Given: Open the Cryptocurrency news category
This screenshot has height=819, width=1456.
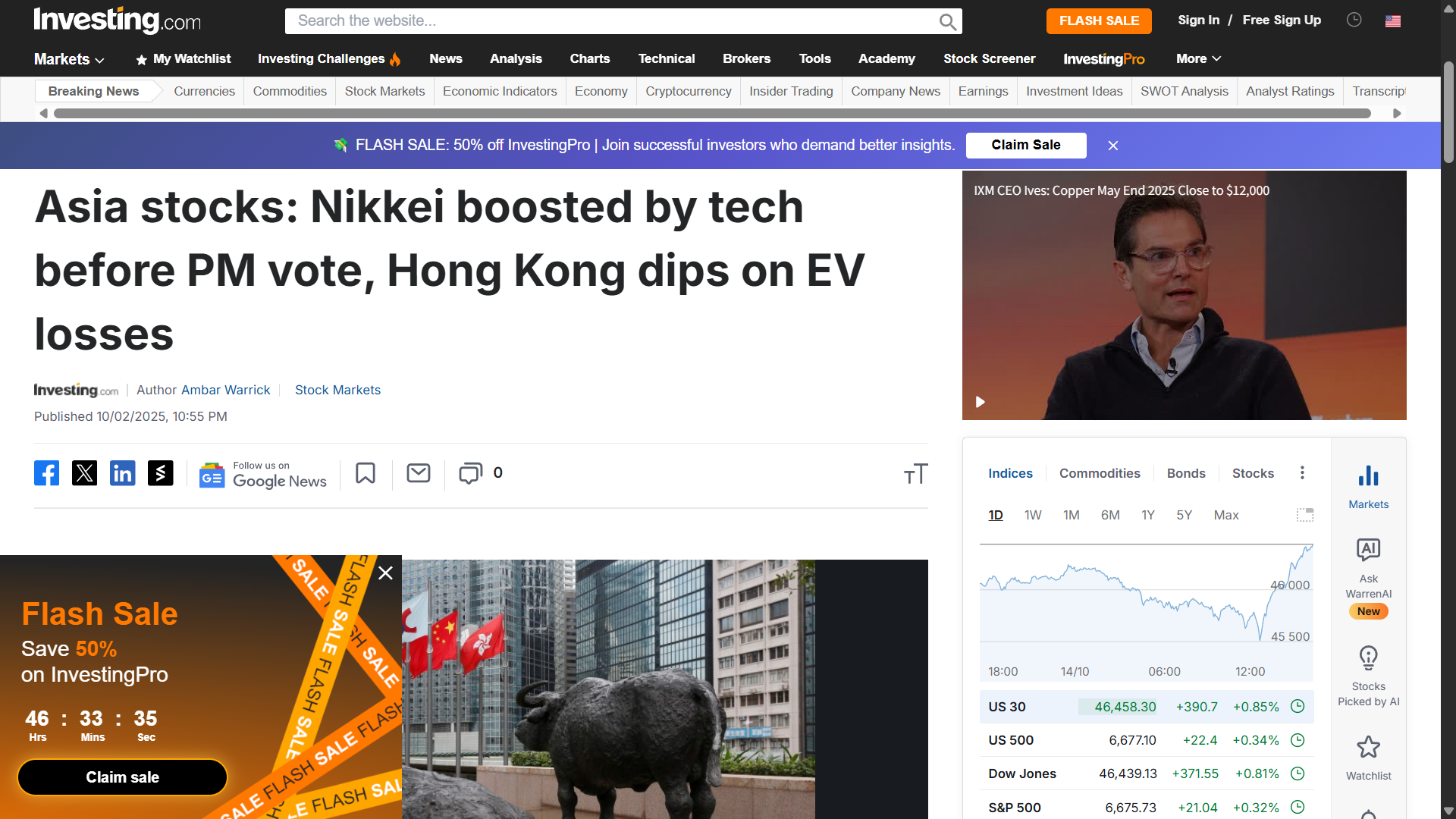Looking at the screenshot, I should [x=688, y=91].
